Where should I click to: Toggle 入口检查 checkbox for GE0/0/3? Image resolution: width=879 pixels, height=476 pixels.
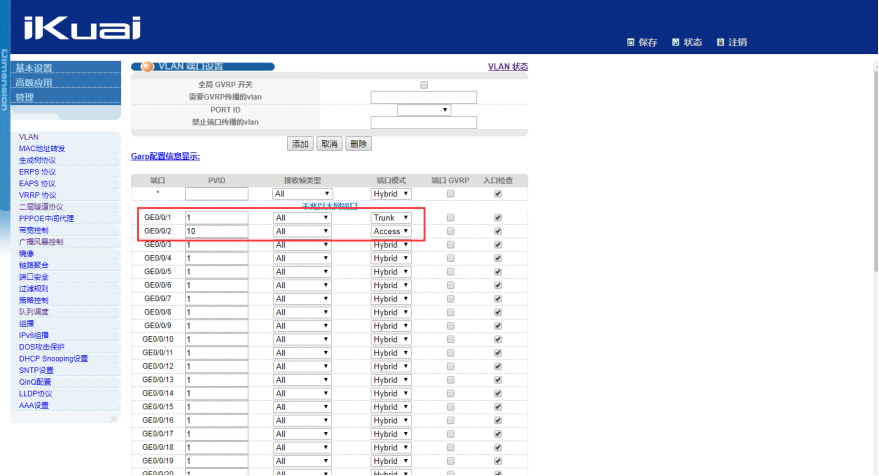[x=498, y=244]
